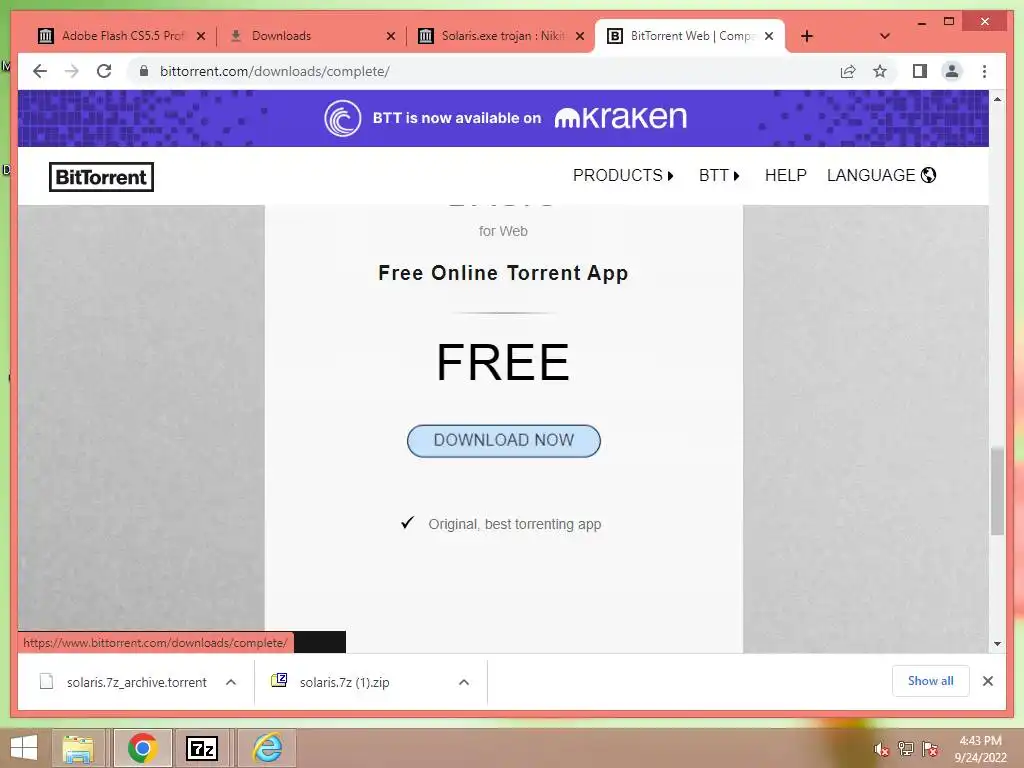Go forward using the forward arrow
Screen dimensions: 1024x768
pyautogui.click(x=72, y=71)
